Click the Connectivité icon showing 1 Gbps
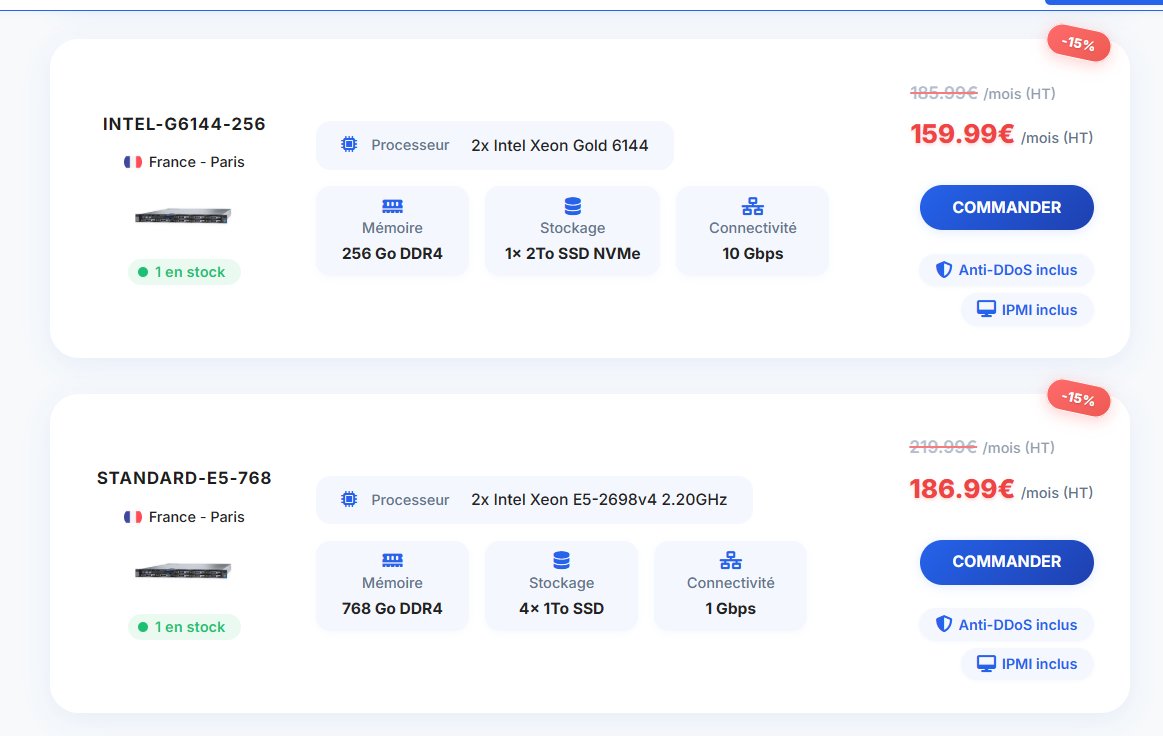The width and height of the screenshot is (1163, 736). click(x=730, y=560)
